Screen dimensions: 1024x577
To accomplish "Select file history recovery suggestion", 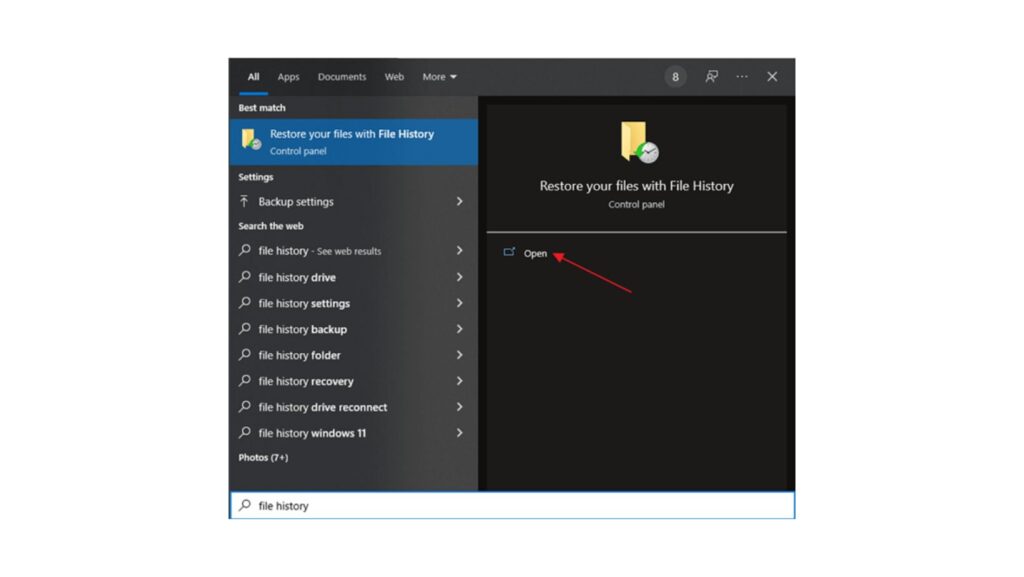I will point(353,381).
